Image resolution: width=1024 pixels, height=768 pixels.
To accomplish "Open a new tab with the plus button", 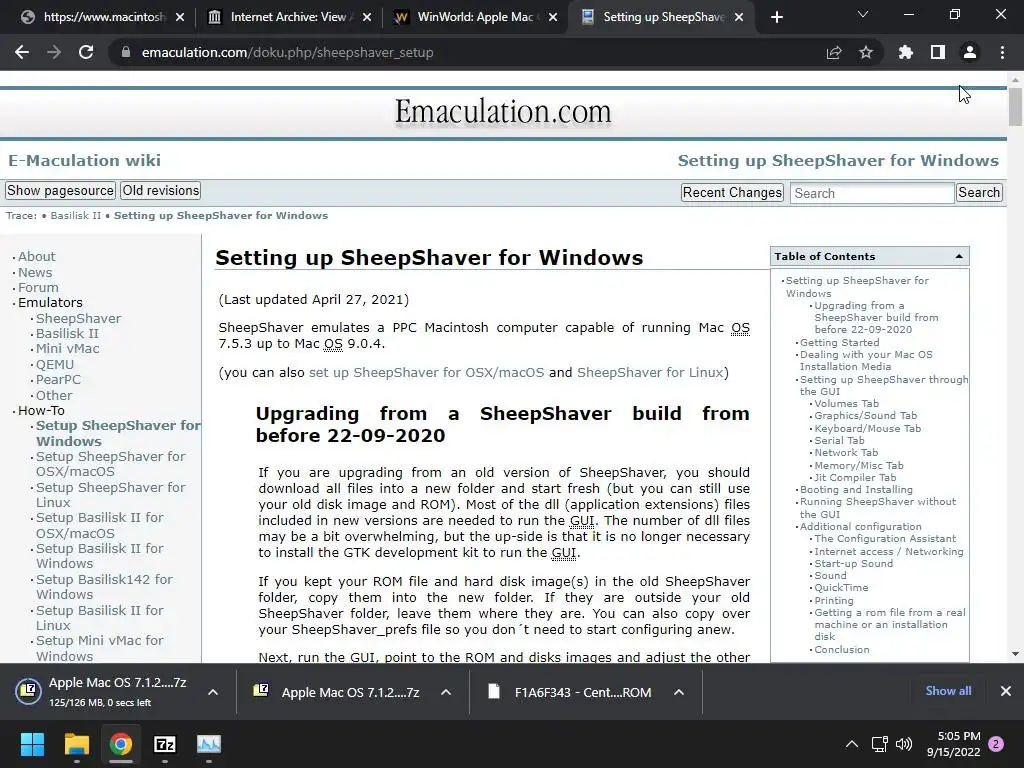I will [776, 17].
